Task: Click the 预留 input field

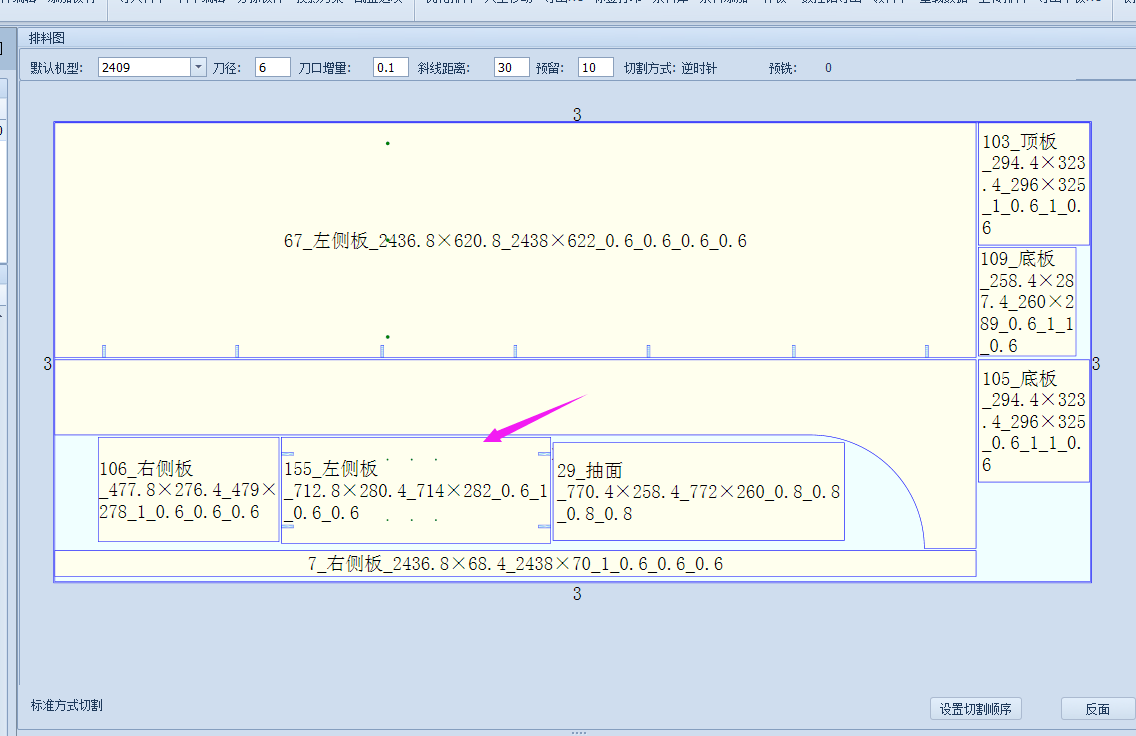Action: (596, 67)
